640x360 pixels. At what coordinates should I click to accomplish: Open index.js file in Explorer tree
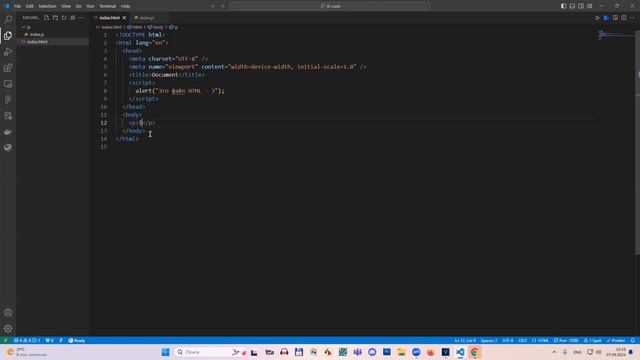(x=53, y=35)
